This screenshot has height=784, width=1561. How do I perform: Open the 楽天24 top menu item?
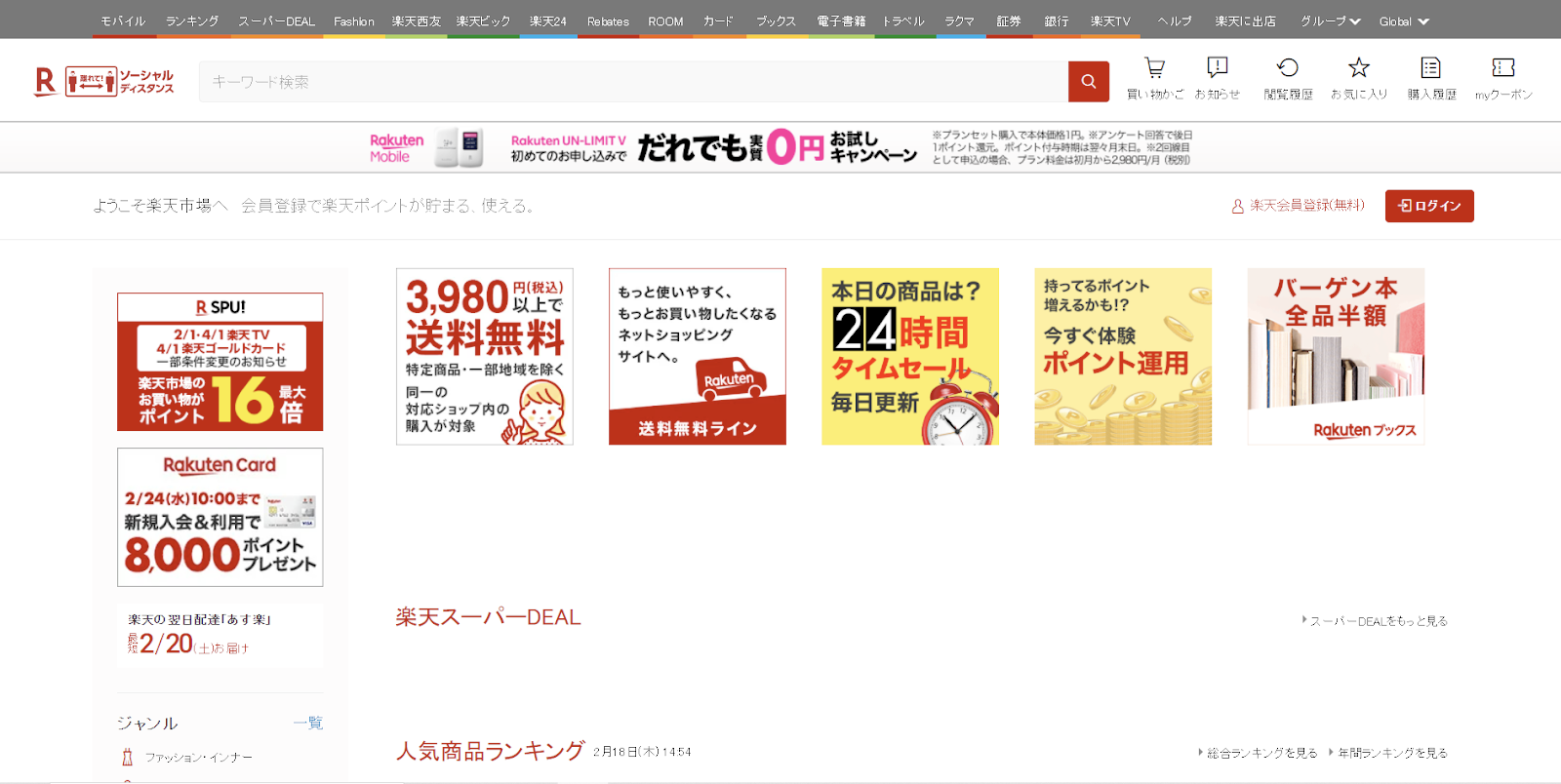point(548,20)
